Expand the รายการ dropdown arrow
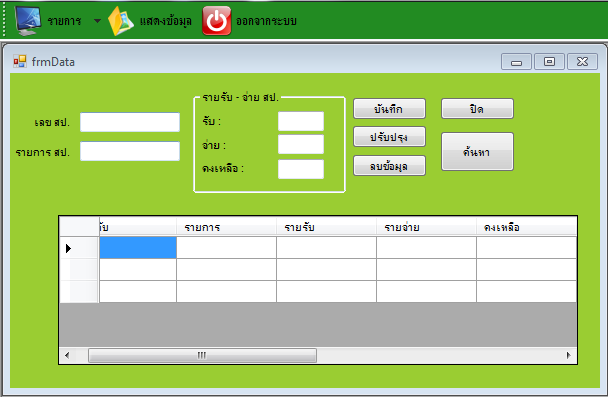The height and width of the screenshot is (397, 608). 97,21
